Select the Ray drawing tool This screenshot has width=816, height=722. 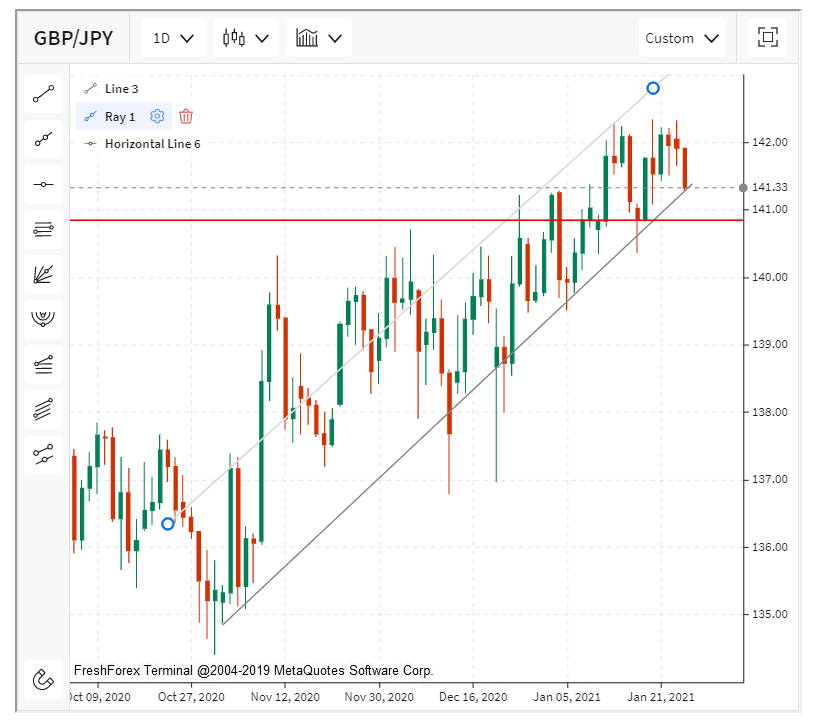tap(44, 139)
